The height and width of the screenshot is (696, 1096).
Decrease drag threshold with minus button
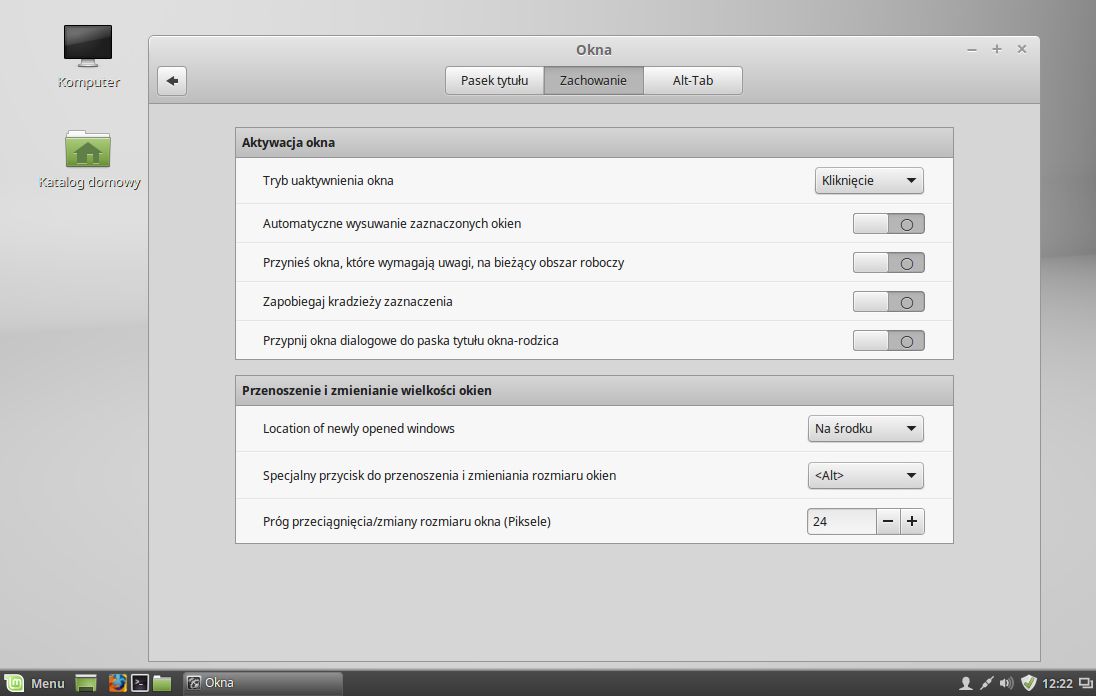(888, 521)
